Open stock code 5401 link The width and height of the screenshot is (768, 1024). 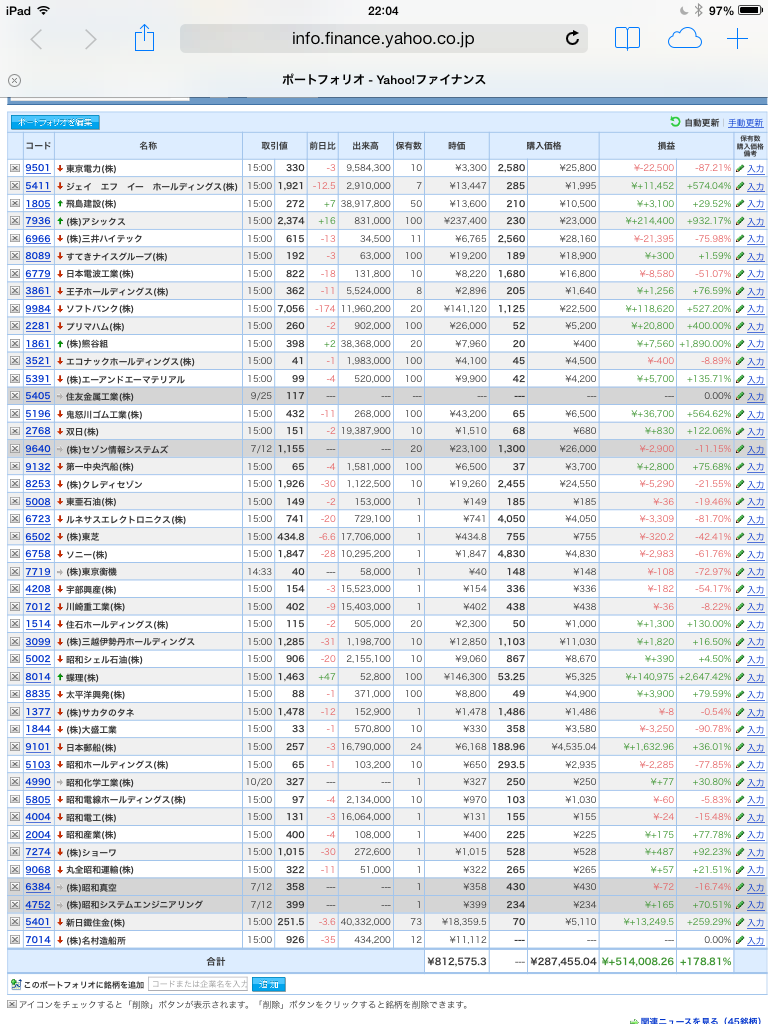tap(38, 922)
